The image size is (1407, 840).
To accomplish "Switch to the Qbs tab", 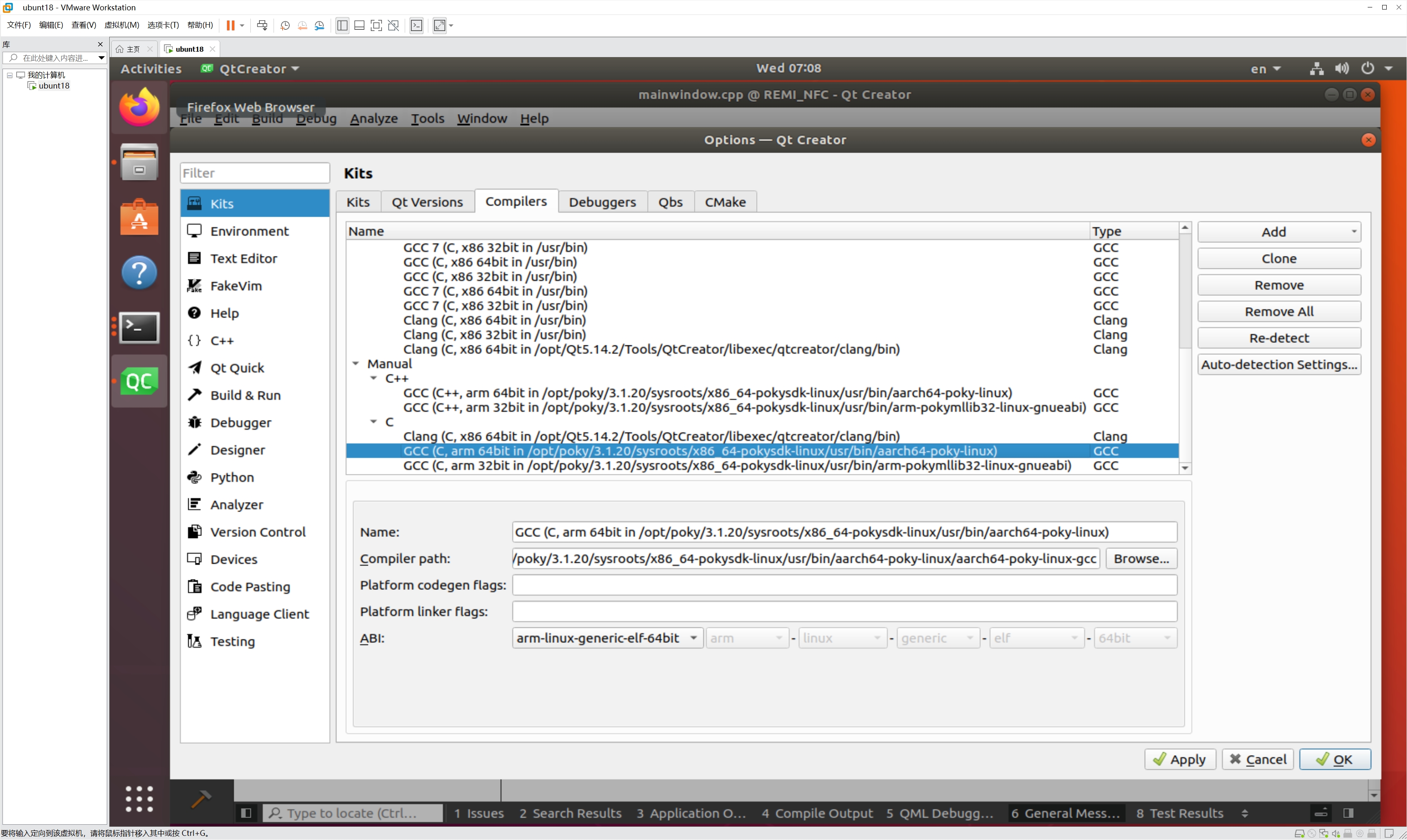I will tap(670, 202).
